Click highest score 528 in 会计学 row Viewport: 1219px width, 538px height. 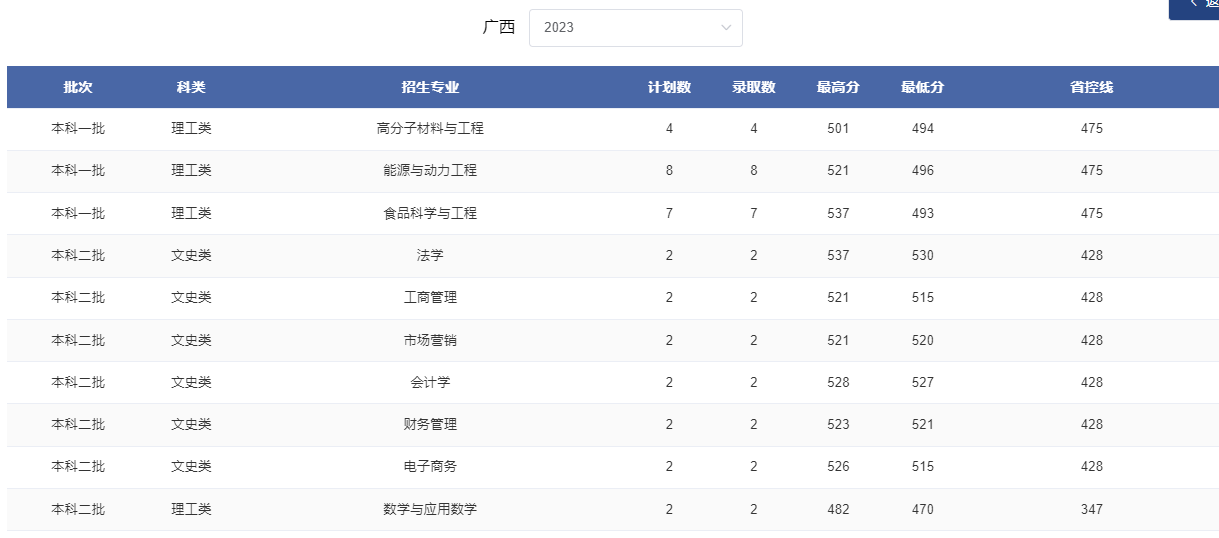[x=838, y=383]
